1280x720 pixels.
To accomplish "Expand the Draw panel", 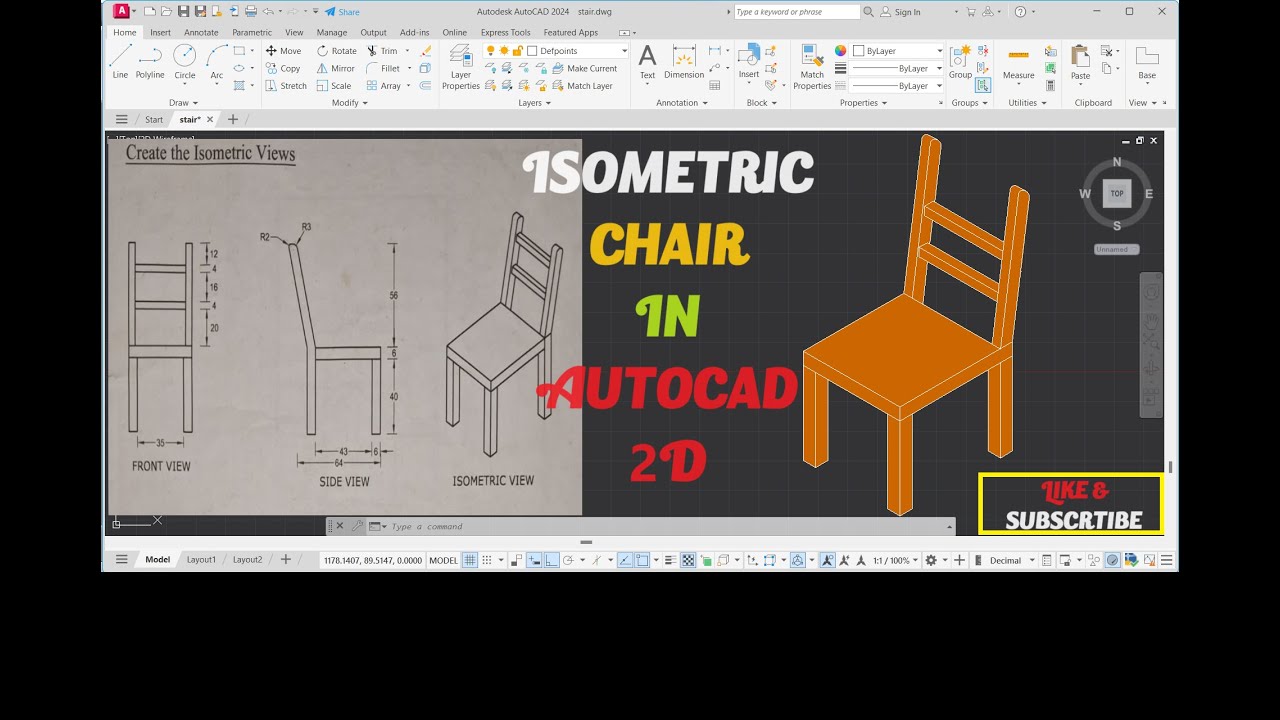I will 184,103.
